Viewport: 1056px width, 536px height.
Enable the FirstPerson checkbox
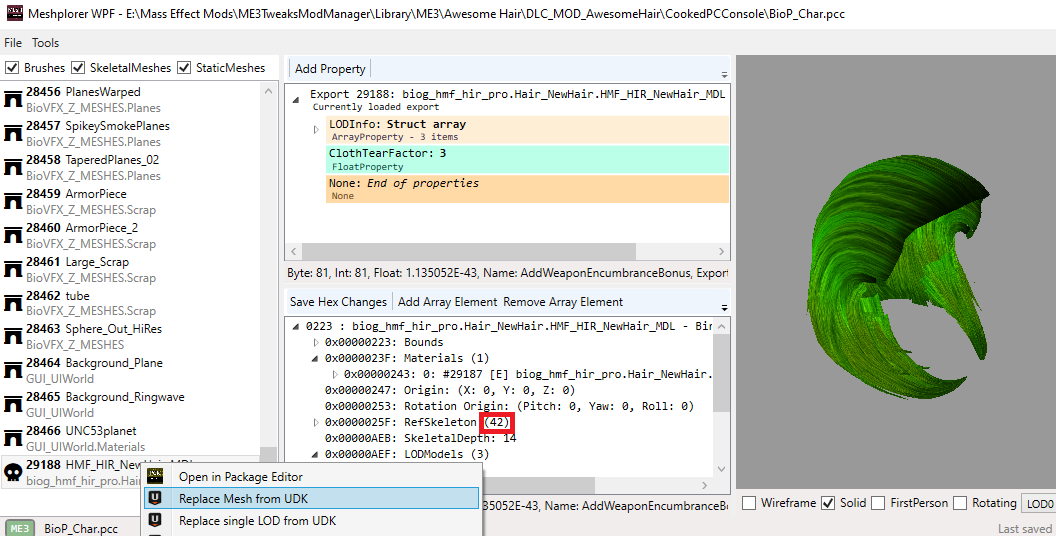pyautogui.click(x=878, y=503)
